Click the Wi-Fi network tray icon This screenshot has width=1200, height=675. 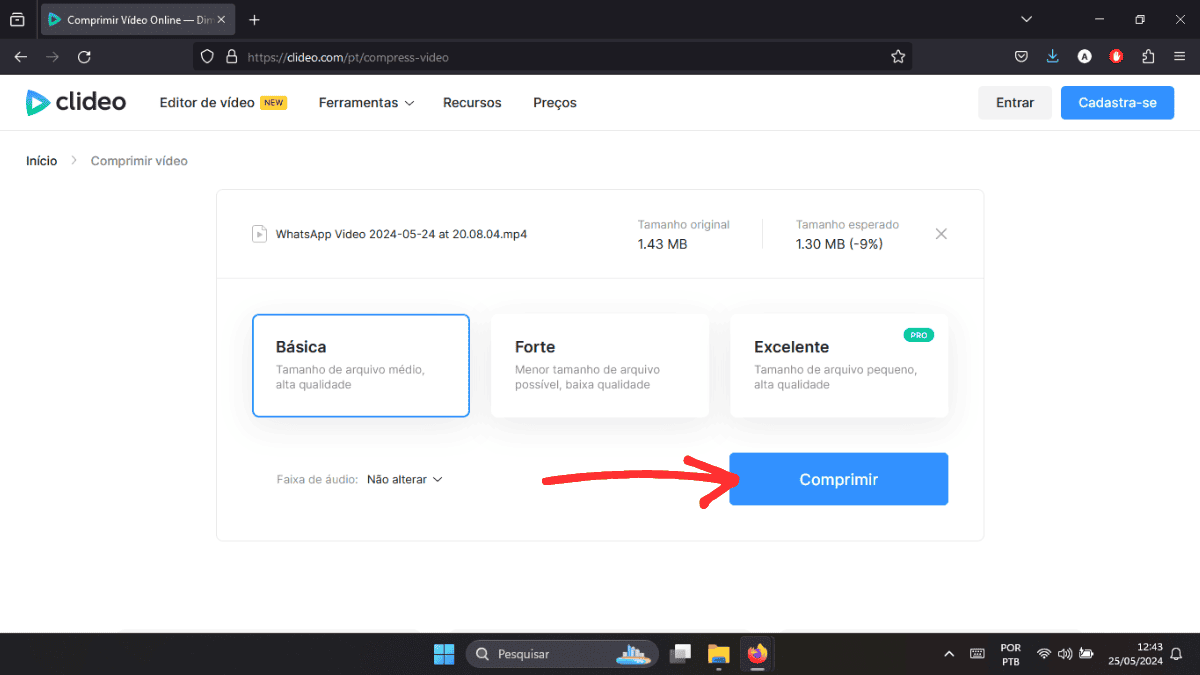click(1044, 654)
